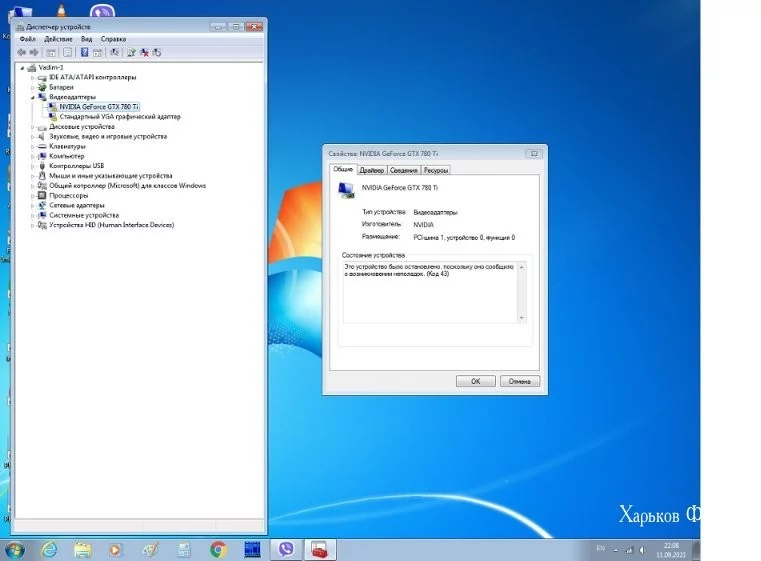Open Internet Explorer from the taskbar
This screenshot has height=561, width=761.
click(48, 548)
